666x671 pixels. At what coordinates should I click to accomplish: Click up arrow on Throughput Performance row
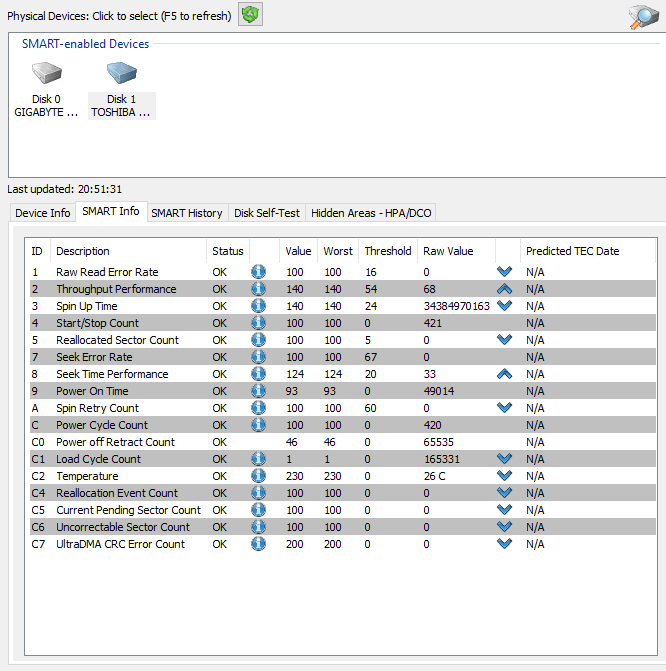pyautogui.click(x=505, y=289)
